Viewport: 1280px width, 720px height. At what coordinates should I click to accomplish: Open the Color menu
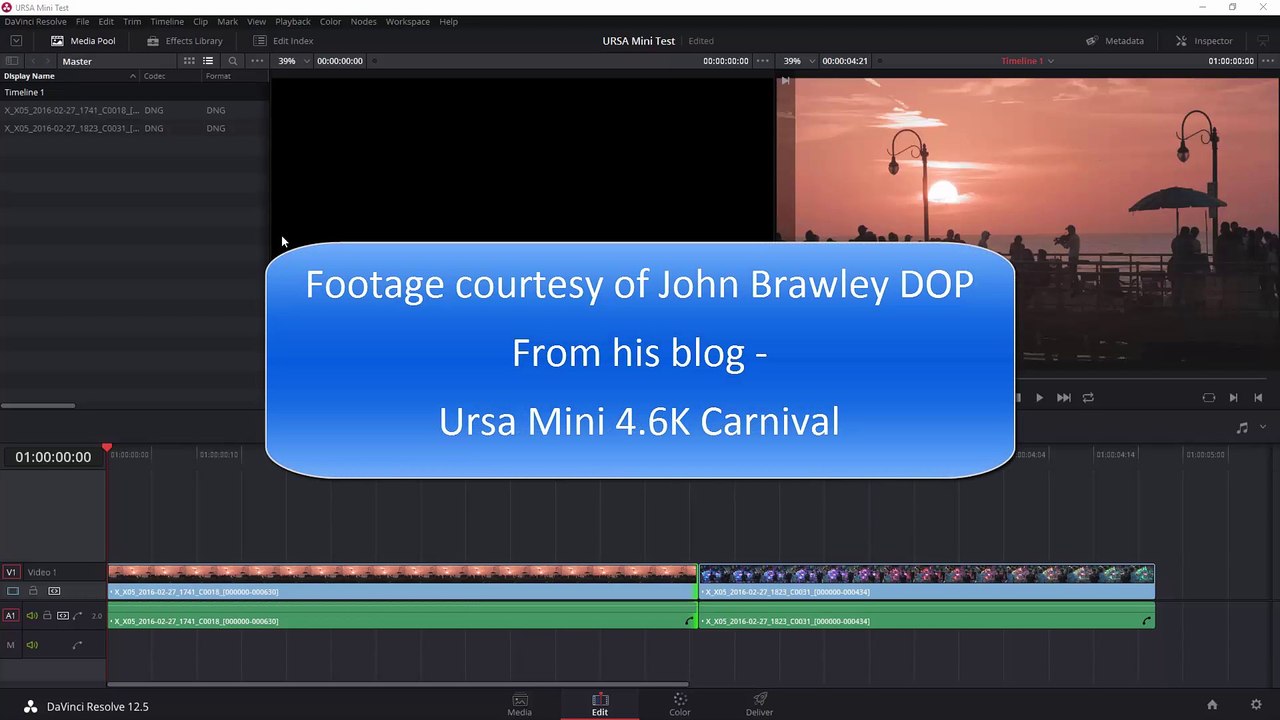coord(330,21)
